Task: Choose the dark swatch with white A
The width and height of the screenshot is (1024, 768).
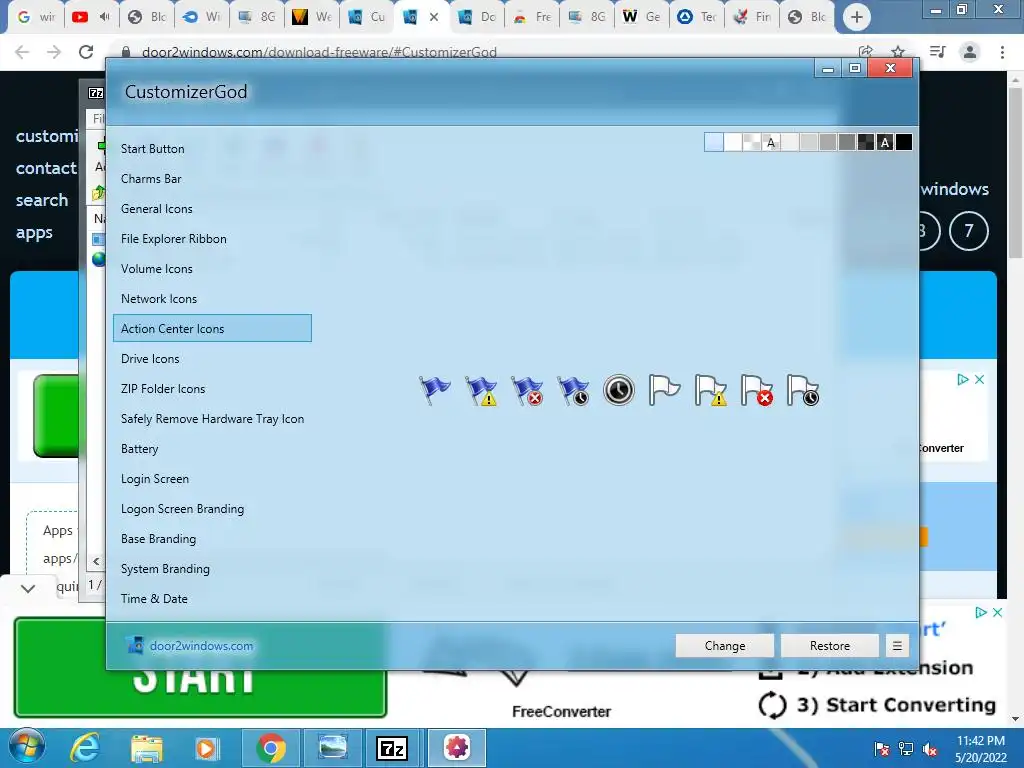Action: (885, 142)
